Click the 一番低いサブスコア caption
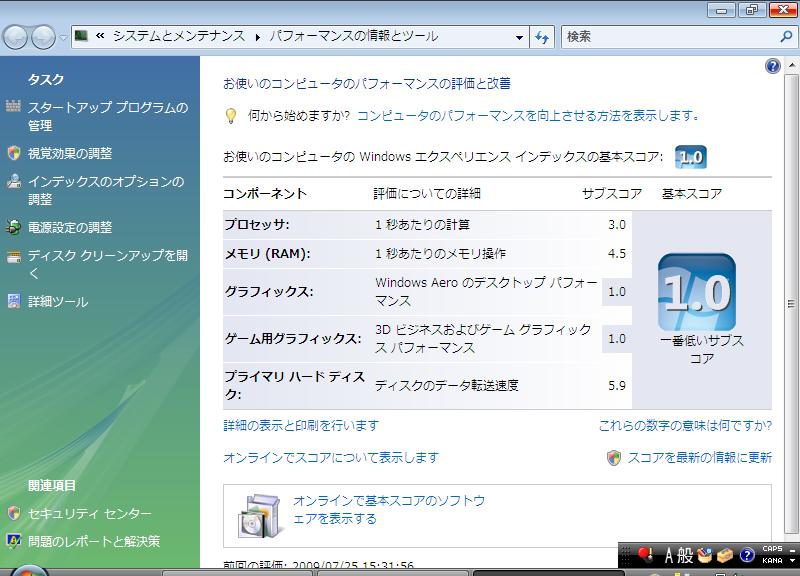 click(x=702, y=349)
